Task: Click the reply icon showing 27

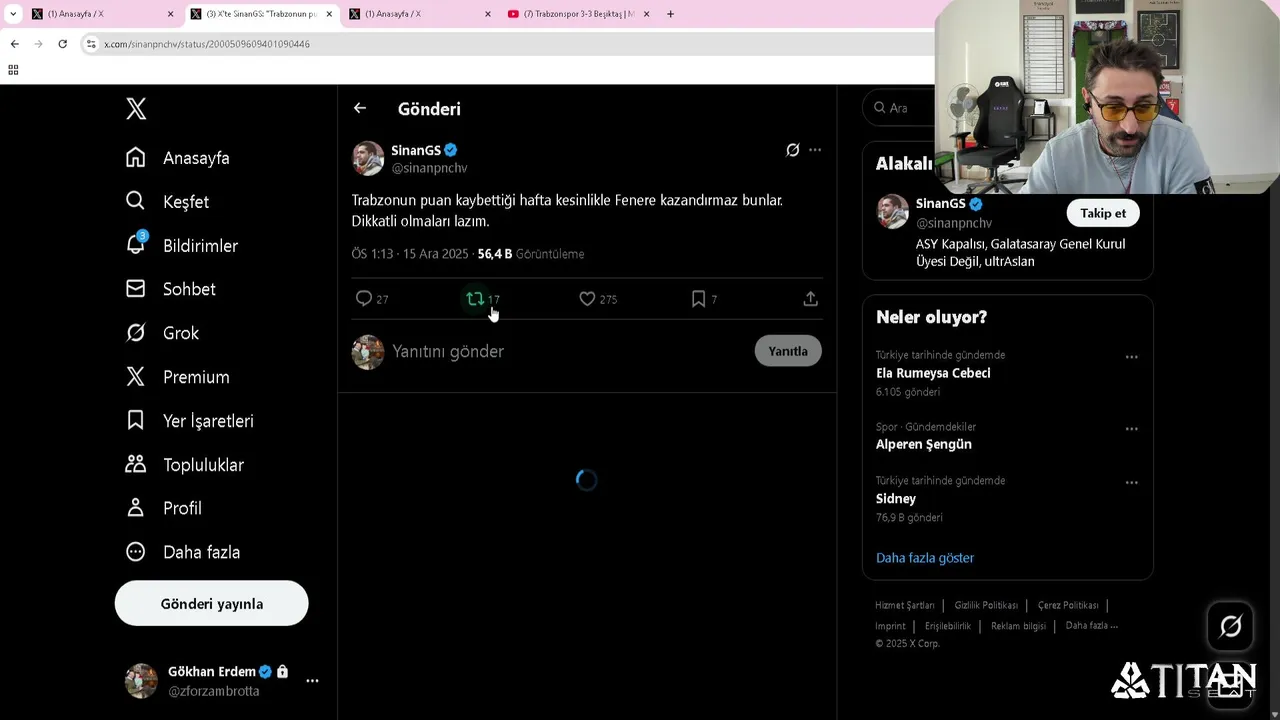Action: [x=371, y=299]
